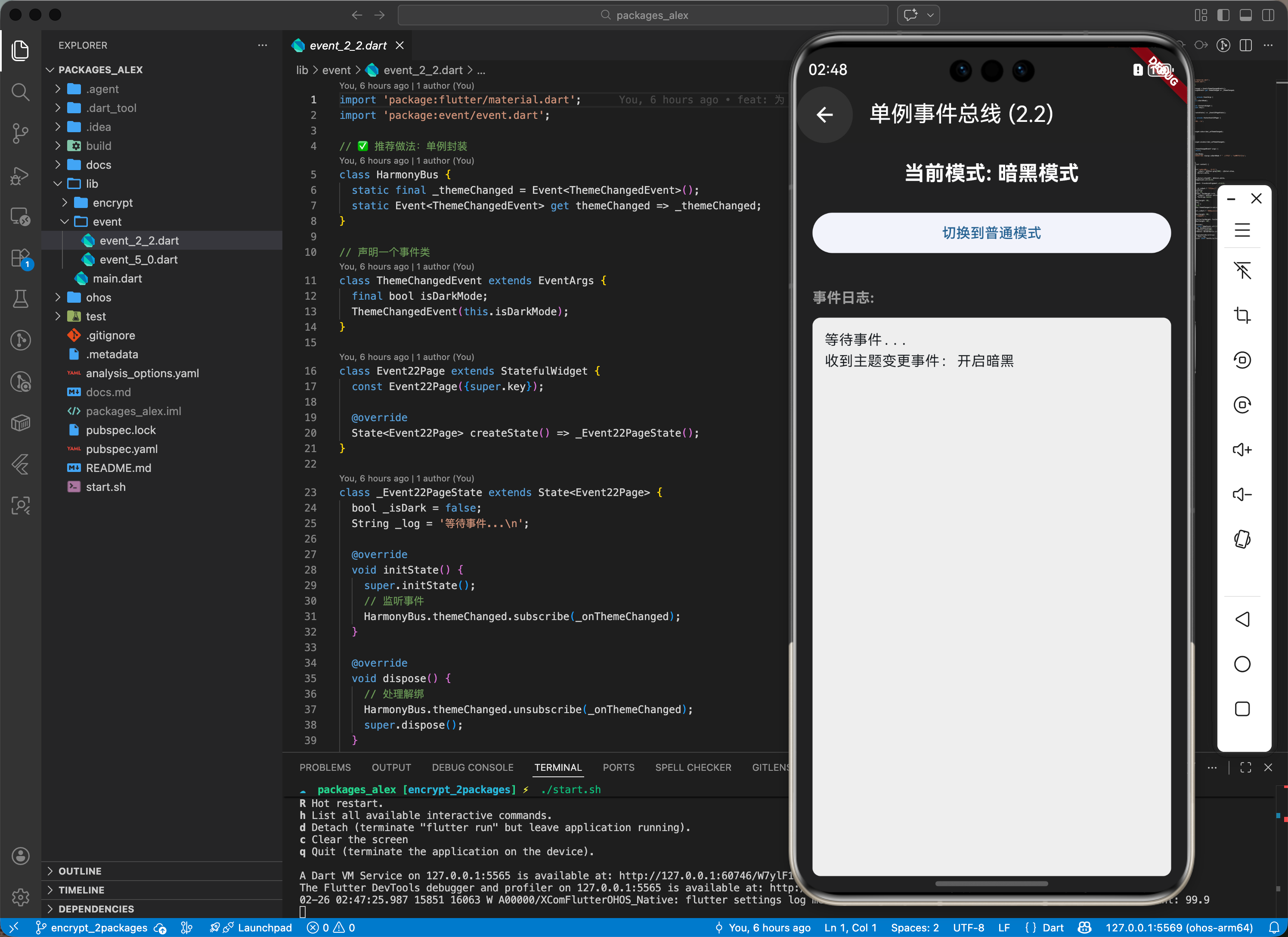Image resolution: width=1288 pixels, height=937 pixels.
Task: Open the Extensions view
Action: [x=20, y=258]
